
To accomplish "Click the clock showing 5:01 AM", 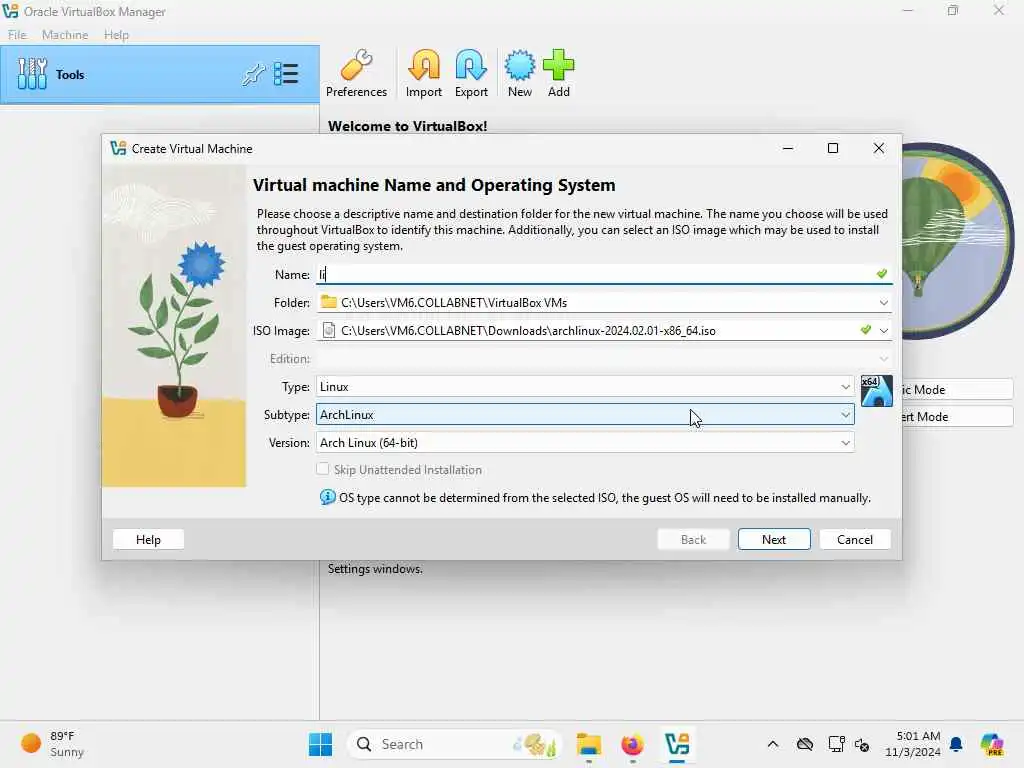I will tap(912, 744).
